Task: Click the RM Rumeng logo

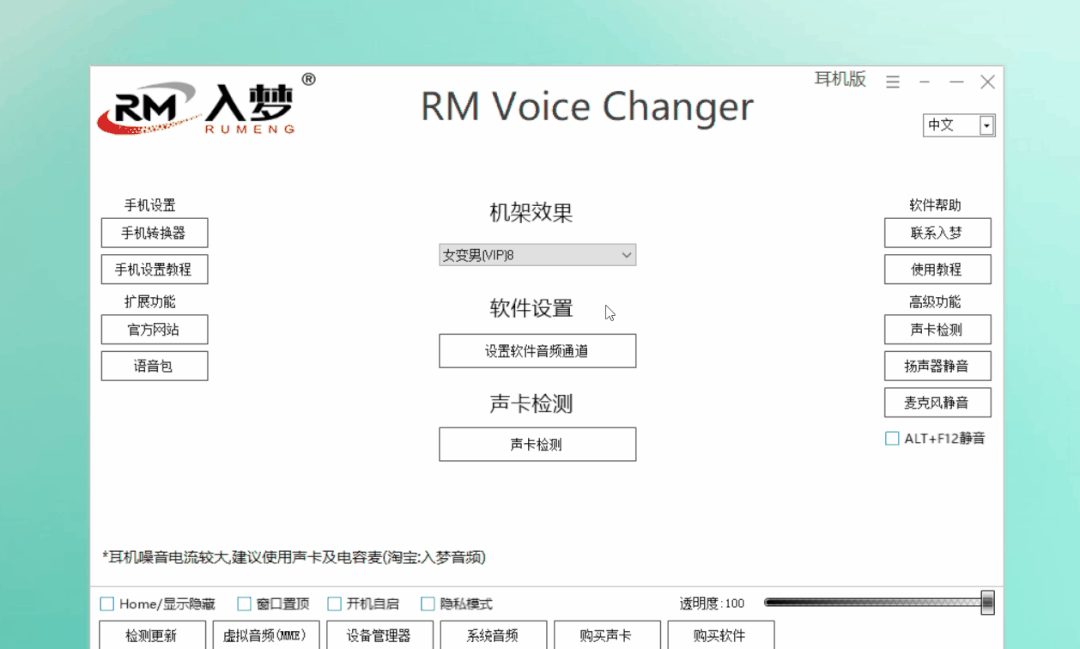Action: point(206,106)
